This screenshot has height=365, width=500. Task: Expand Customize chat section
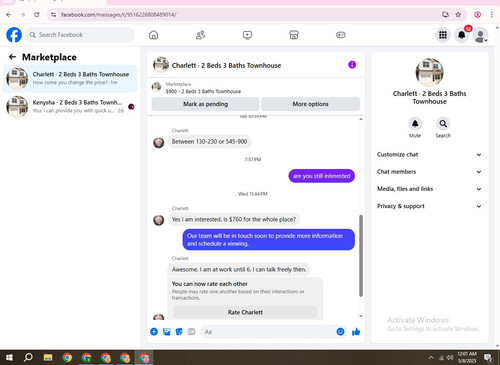pyautogui.click(x=429, y=155)
